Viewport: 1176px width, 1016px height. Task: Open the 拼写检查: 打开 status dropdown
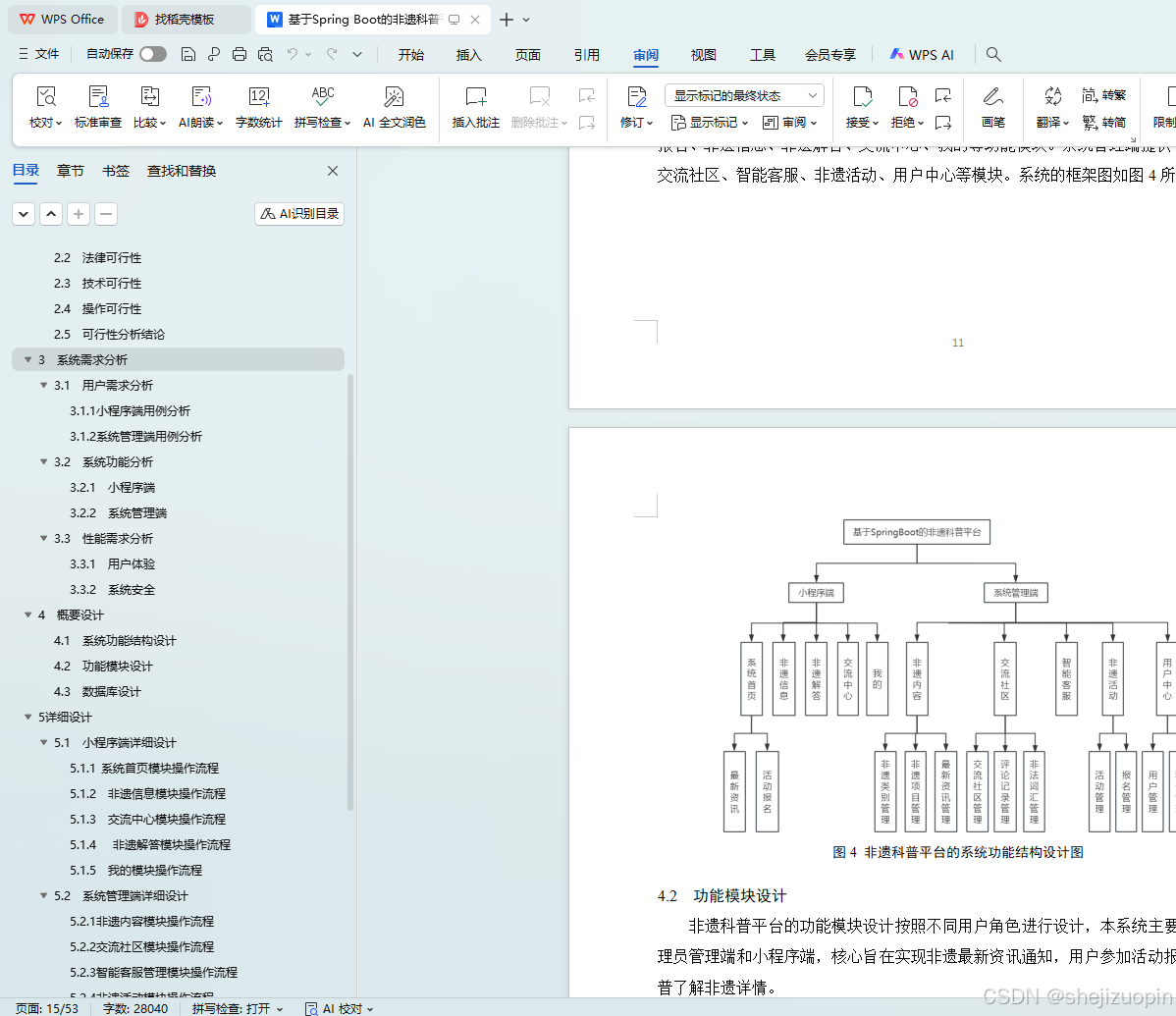(x=237, y=1008)
